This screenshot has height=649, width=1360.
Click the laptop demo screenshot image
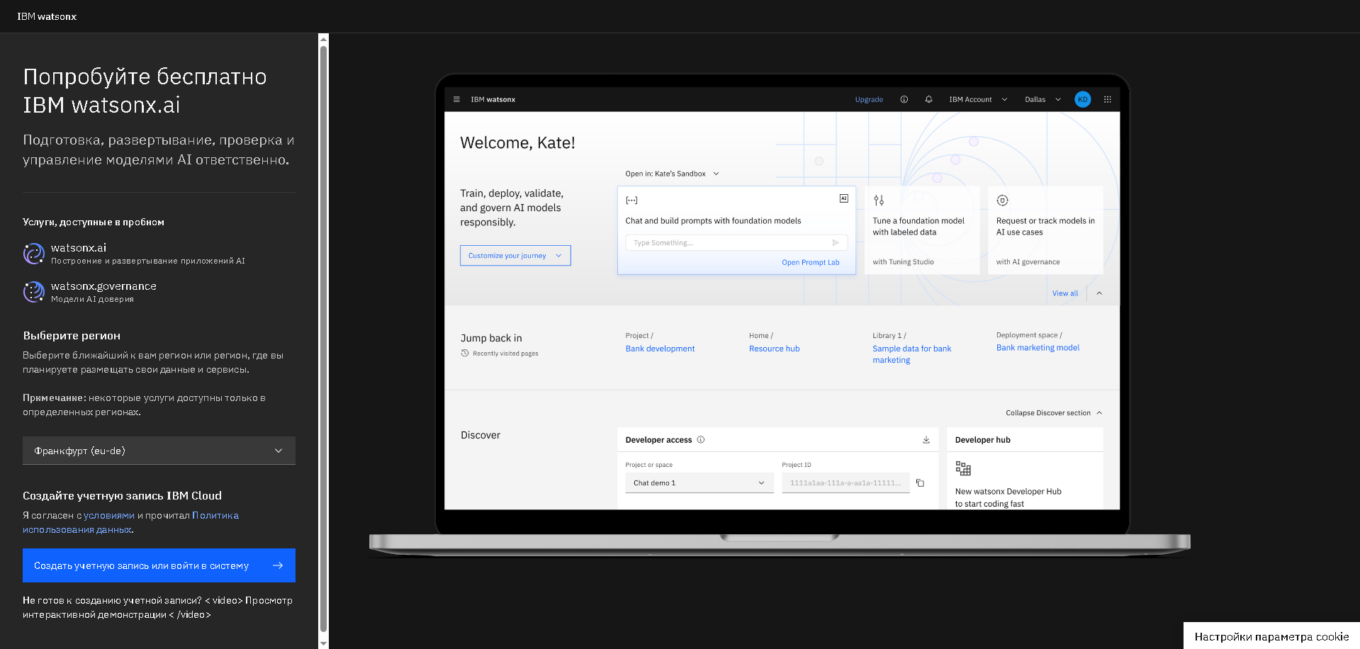[x=780, y=315]
